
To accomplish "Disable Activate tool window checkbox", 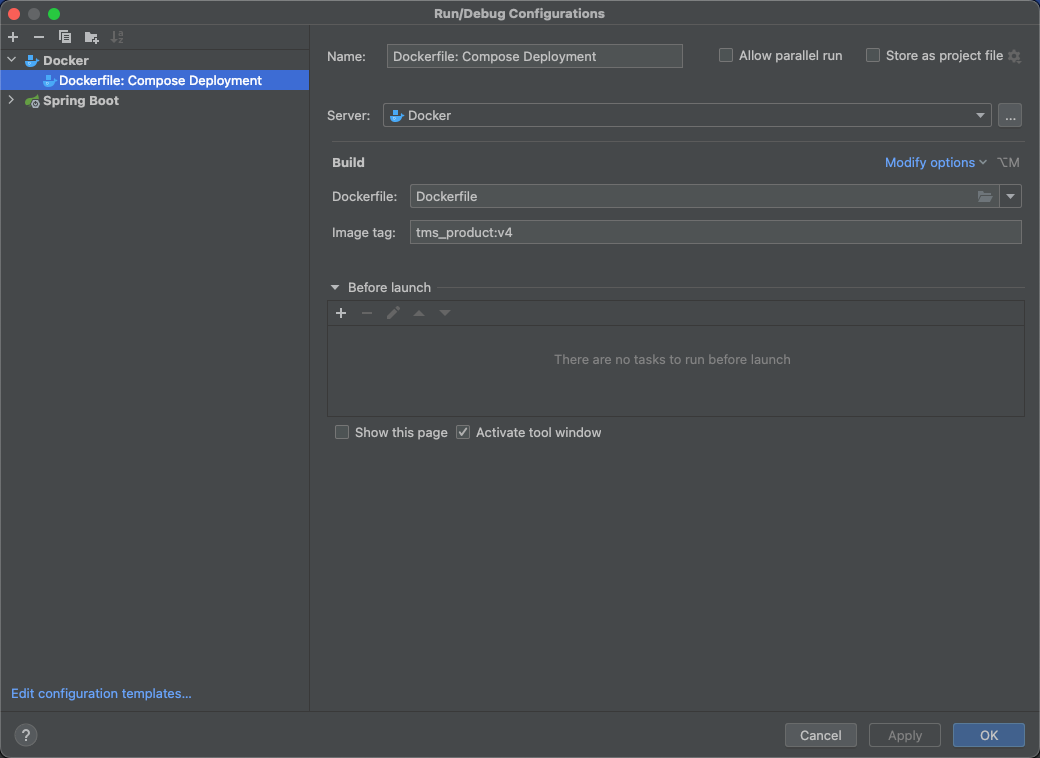I will (x=463, y=432).
